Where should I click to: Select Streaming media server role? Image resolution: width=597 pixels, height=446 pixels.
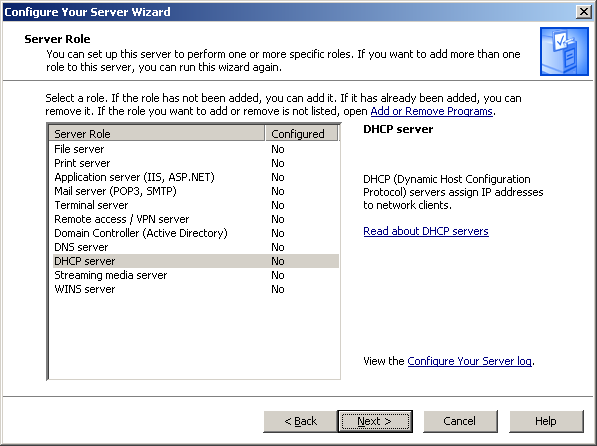click(194, 275)
